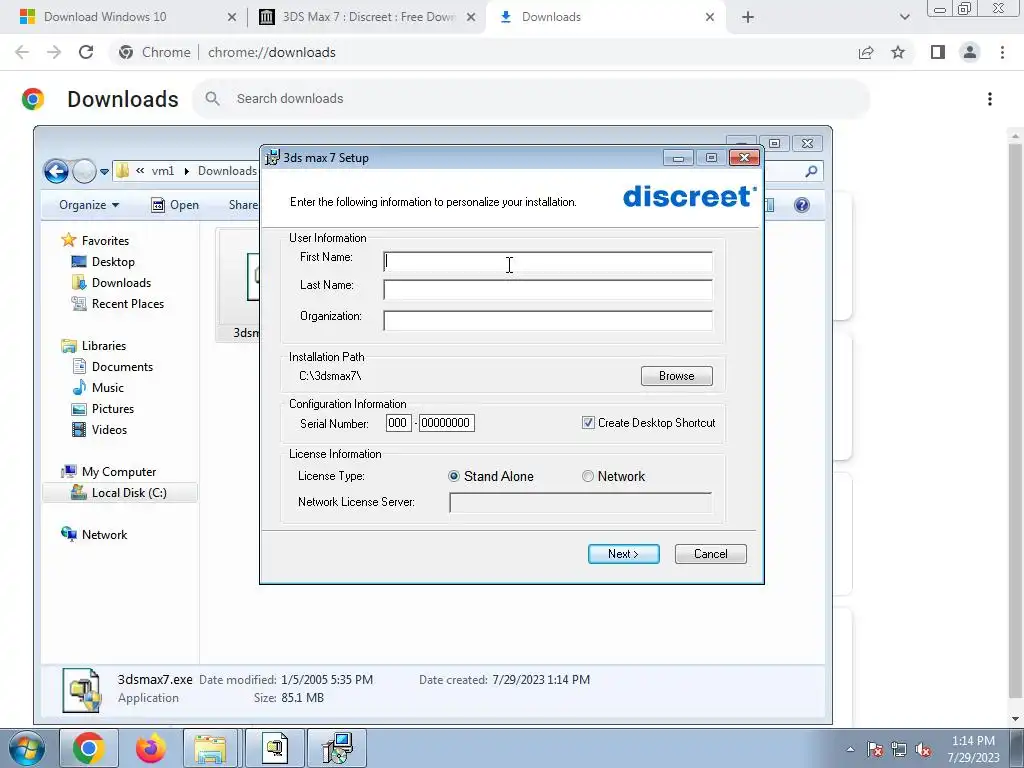The height and width of the screenshot is (768, 1024).
Task: Select Downloads in Explorer Favorites
Action: (121, 283)
